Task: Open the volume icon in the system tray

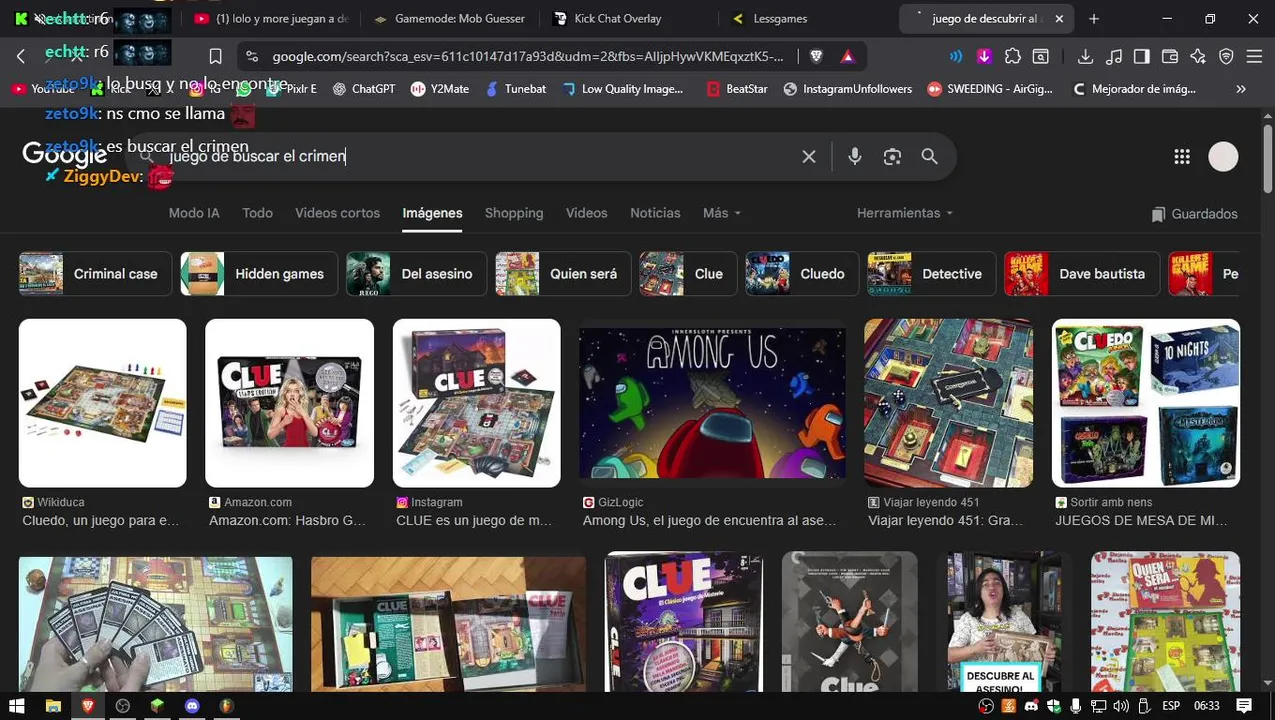Action: click(1120, 706)
